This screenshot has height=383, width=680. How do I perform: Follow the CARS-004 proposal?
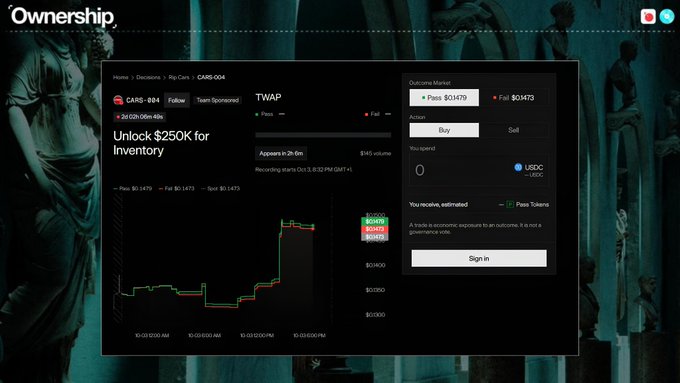(177, 100)
